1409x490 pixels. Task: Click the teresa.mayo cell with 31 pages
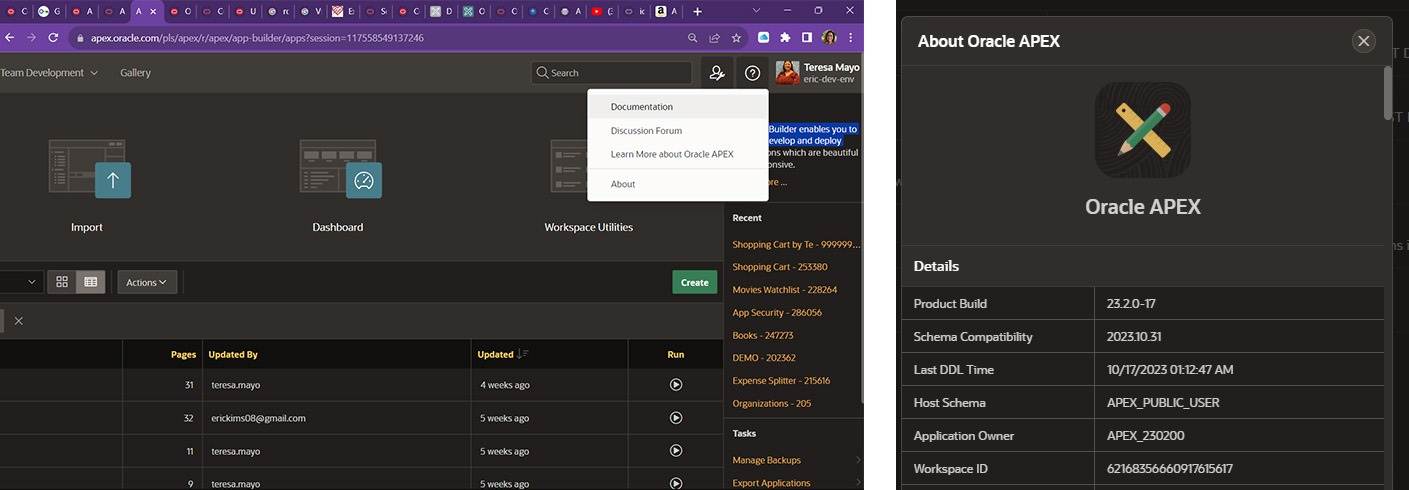[x=235, y=385]
